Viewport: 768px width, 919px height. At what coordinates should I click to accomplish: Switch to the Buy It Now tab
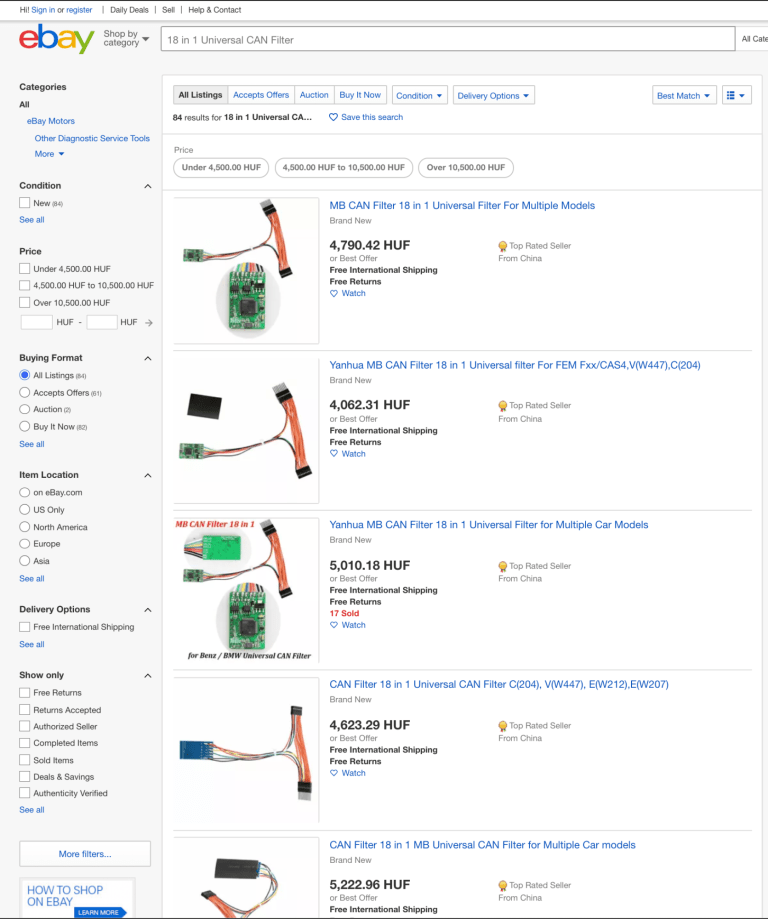coord(360,95)
